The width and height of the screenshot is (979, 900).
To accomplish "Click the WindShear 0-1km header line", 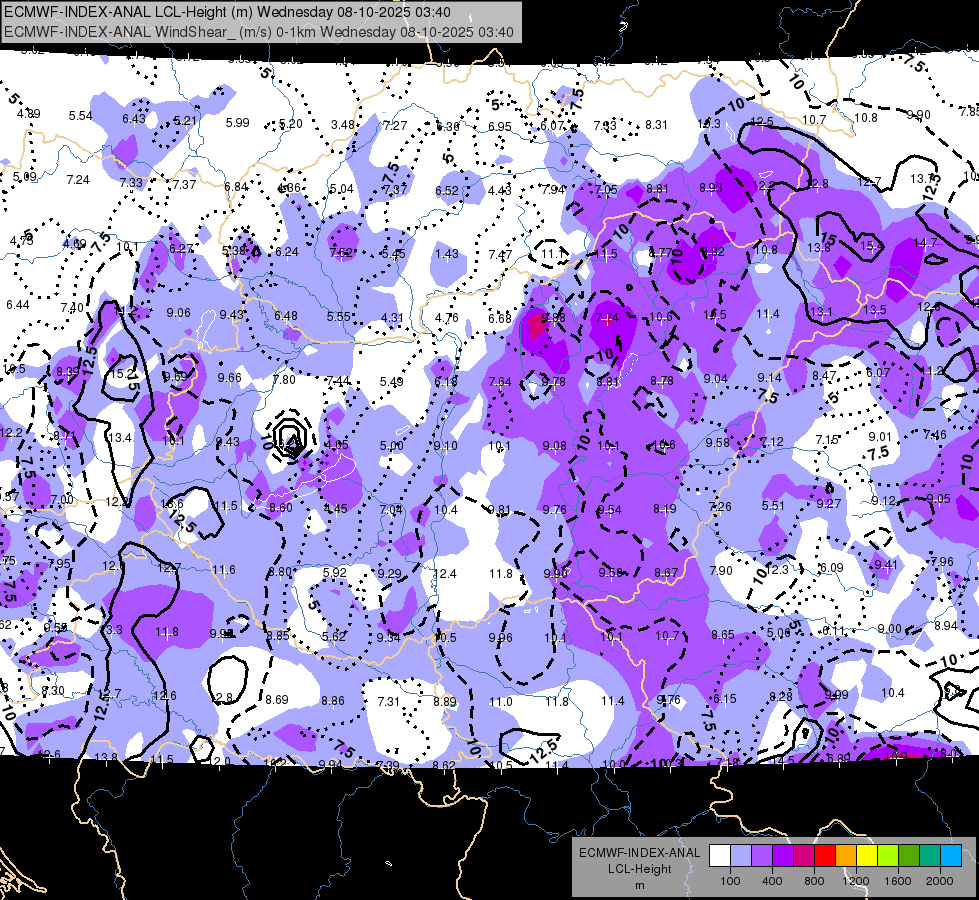I will [258, 32].
